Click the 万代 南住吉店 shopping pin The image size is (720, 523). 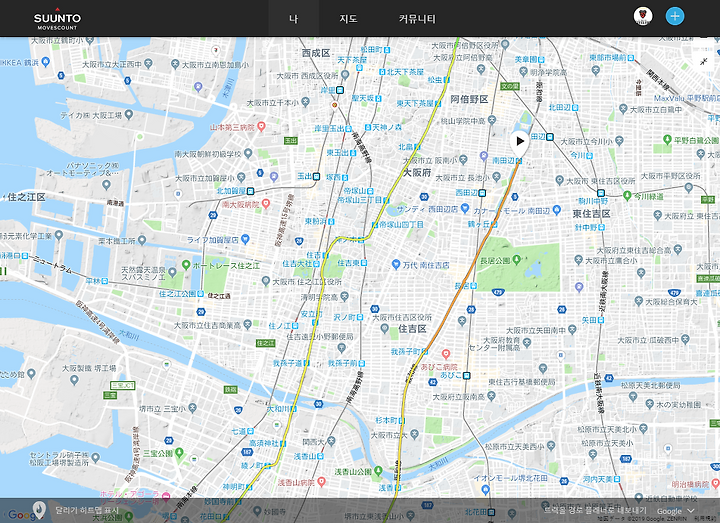pyautogui.click(x=396, y=264)
